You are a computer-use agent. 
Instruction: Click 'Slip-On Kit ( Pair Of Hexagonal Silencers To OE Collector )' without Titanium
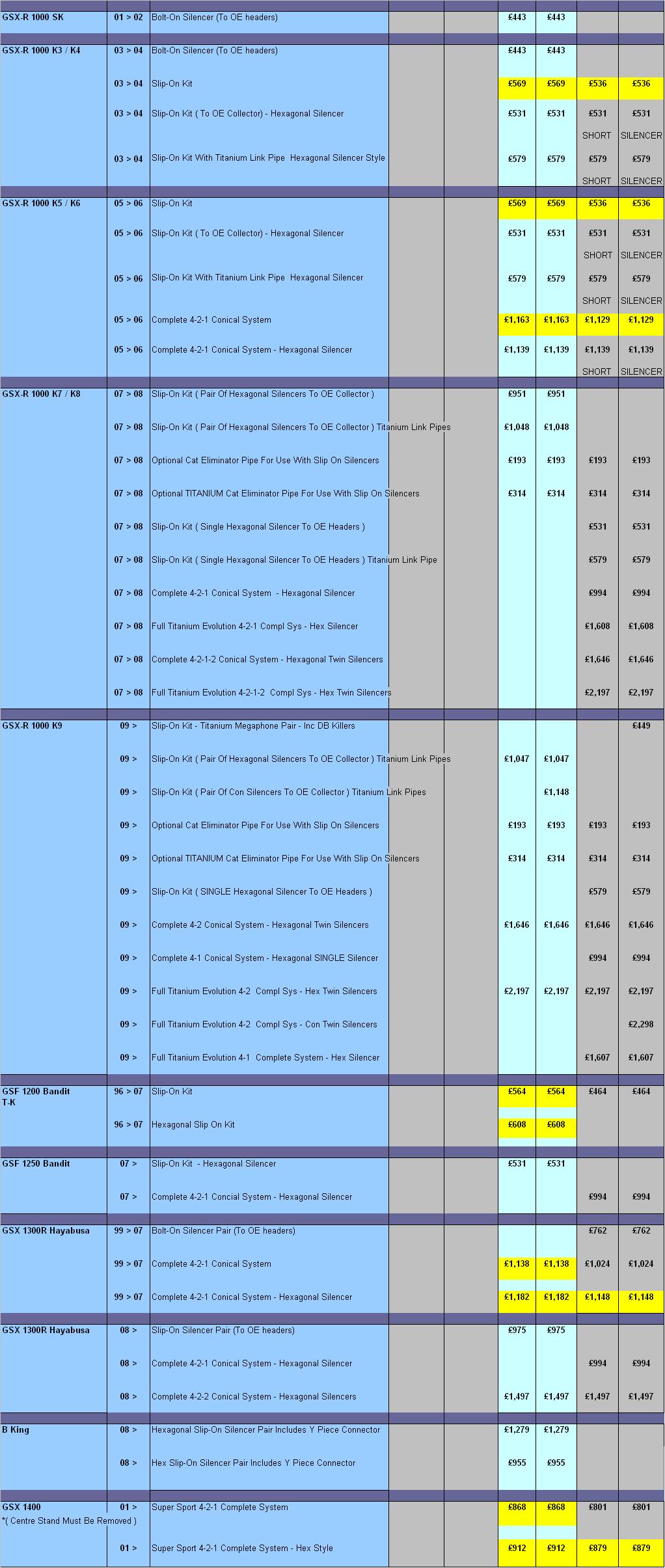tap(263, 394)
